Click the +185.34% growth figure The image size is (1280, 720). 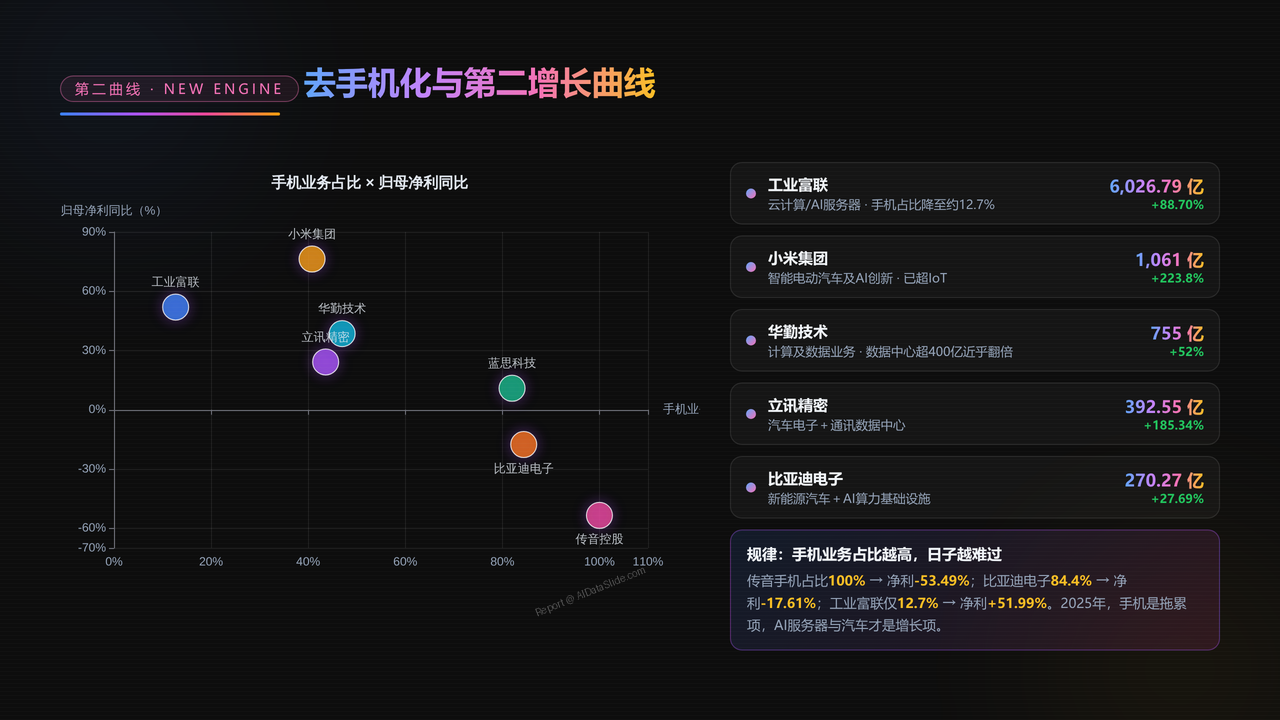click(1174, 426)
